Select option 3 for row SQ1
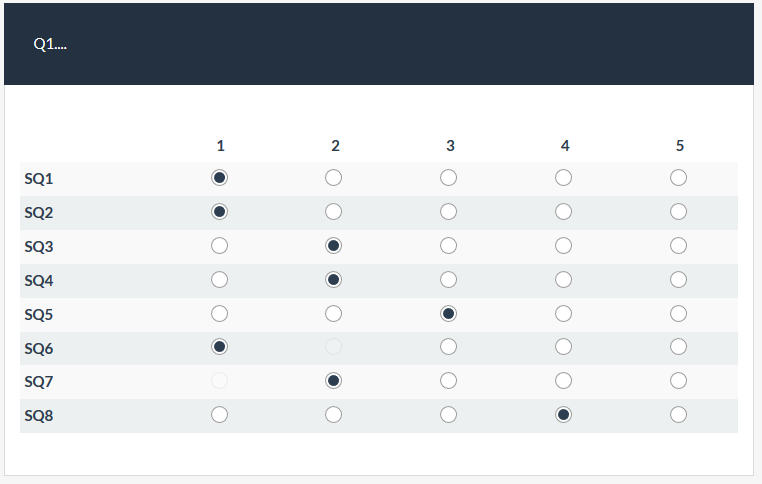 [x=449, y=178]
